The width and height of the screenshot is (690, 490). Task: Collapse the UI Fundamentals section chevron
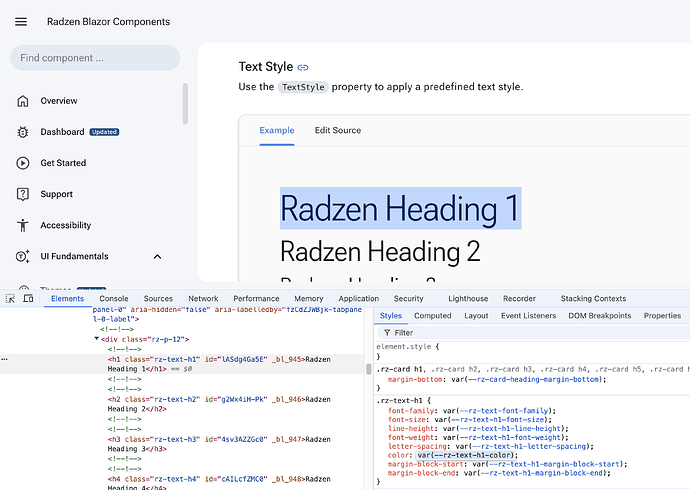point(157,257)
